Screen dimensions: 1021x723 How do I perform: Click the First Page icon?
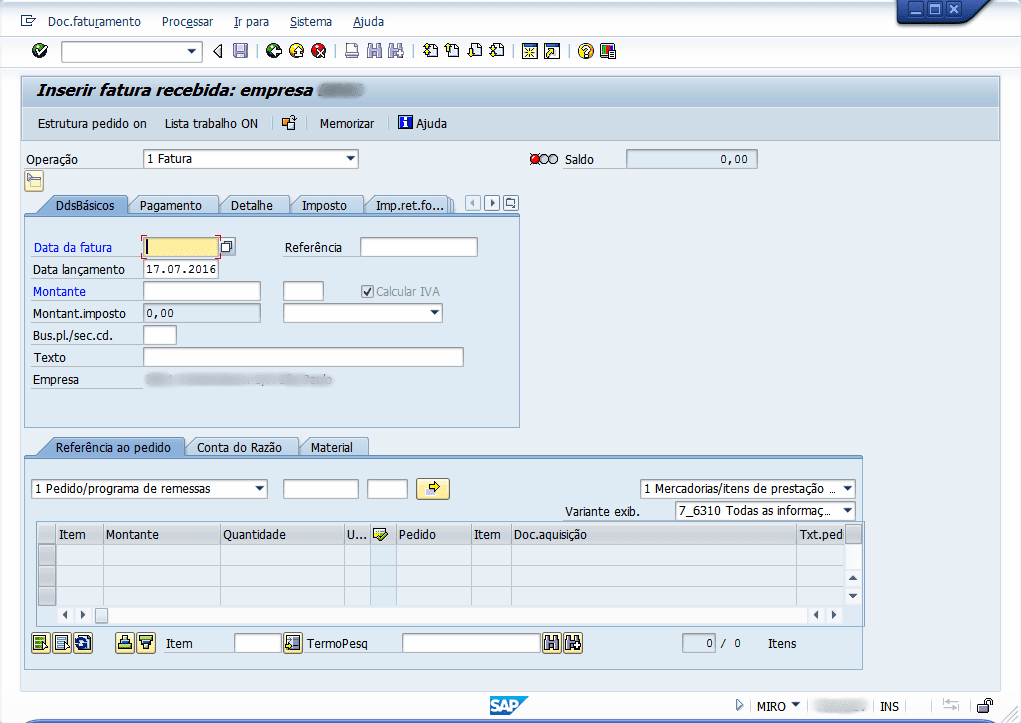[430, 51]
